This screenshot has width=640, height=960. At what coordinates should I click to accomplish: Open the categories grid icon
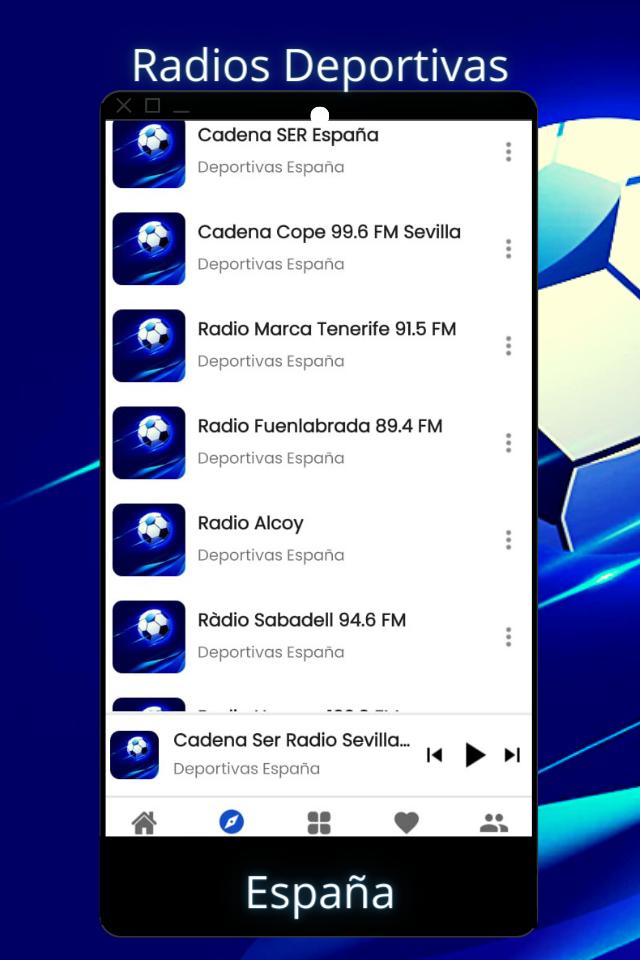point(319,823)
